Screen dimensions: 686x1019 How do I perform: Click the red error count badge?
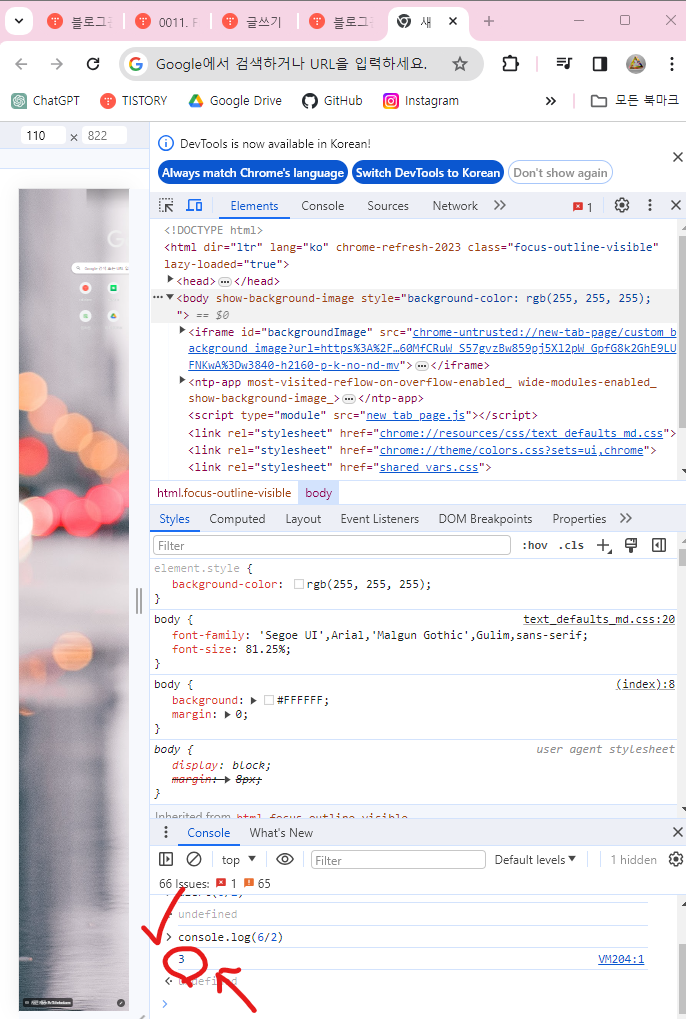(x=582, y=207)
